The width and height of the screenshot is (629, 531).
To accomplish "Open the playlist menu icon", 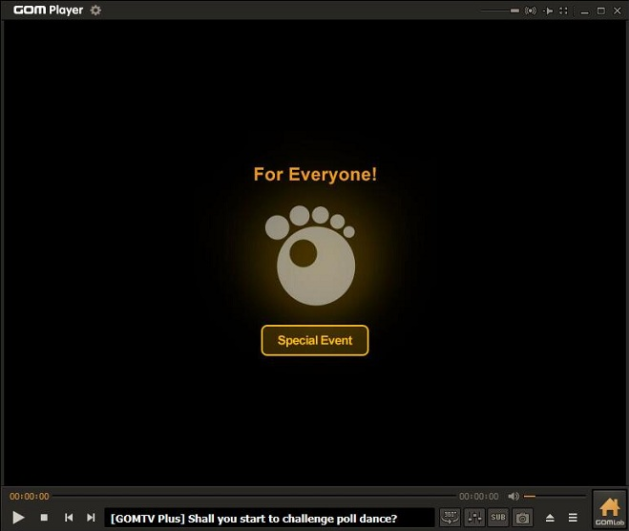I will 573,517.
